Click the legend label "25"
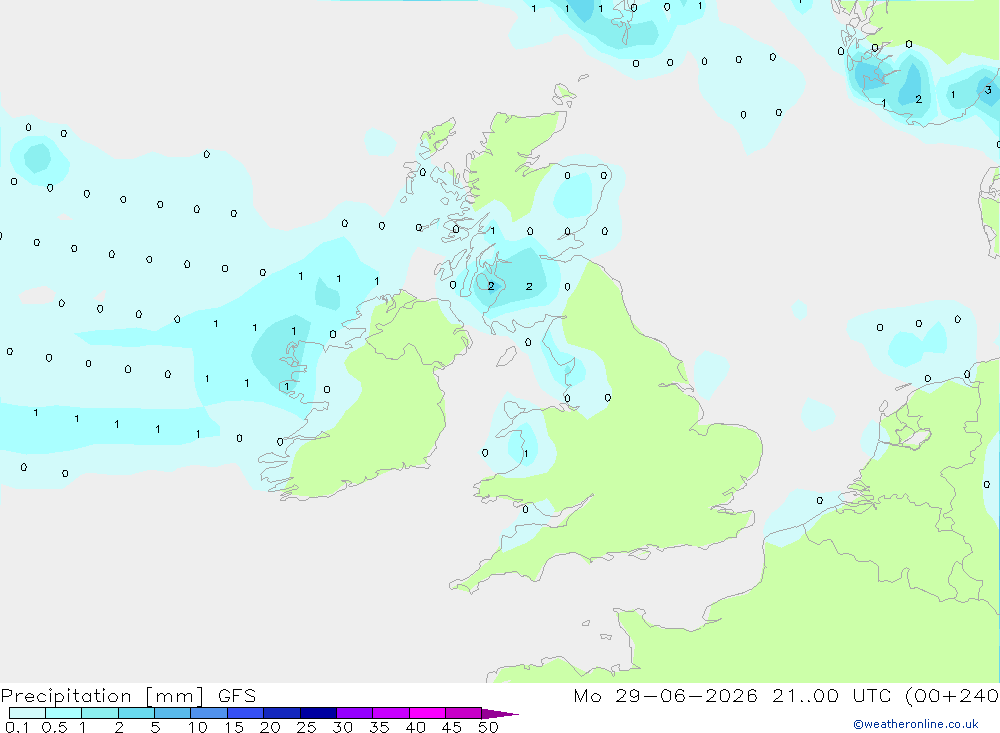1000x733 pixels. pyautogui.click(x=306, y=727)
